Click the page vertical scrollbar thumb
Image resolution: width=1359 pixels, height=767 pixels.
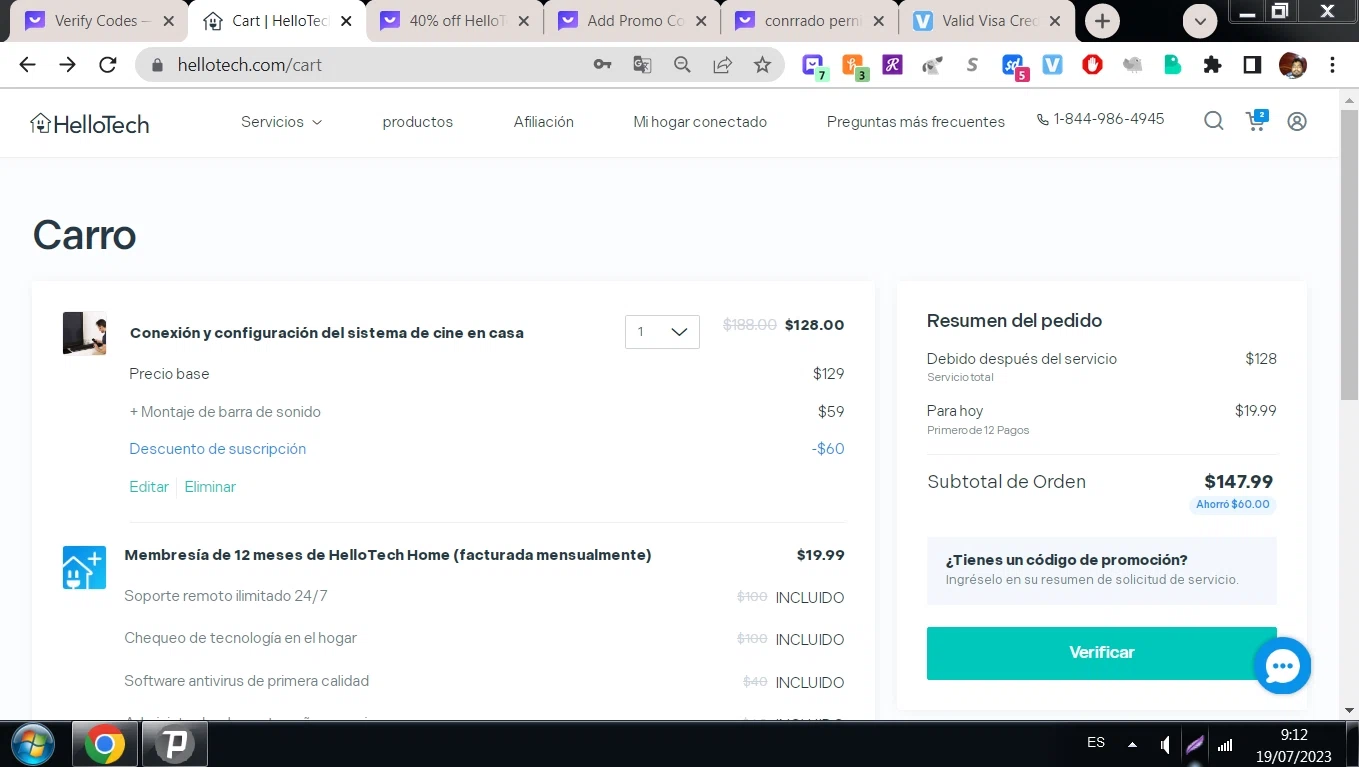[x=1349, y=256]
